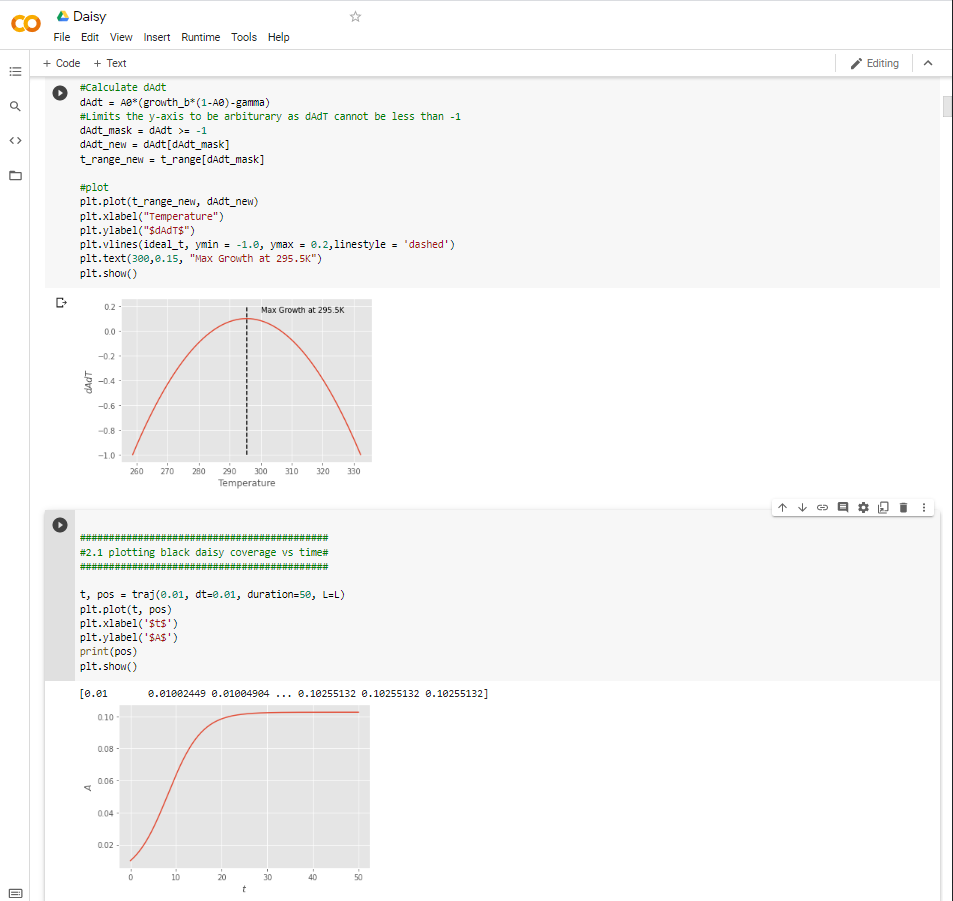This screenshot has width=953, height=901.
Task: Move the selected cell up
Action: tap(782, 508)
